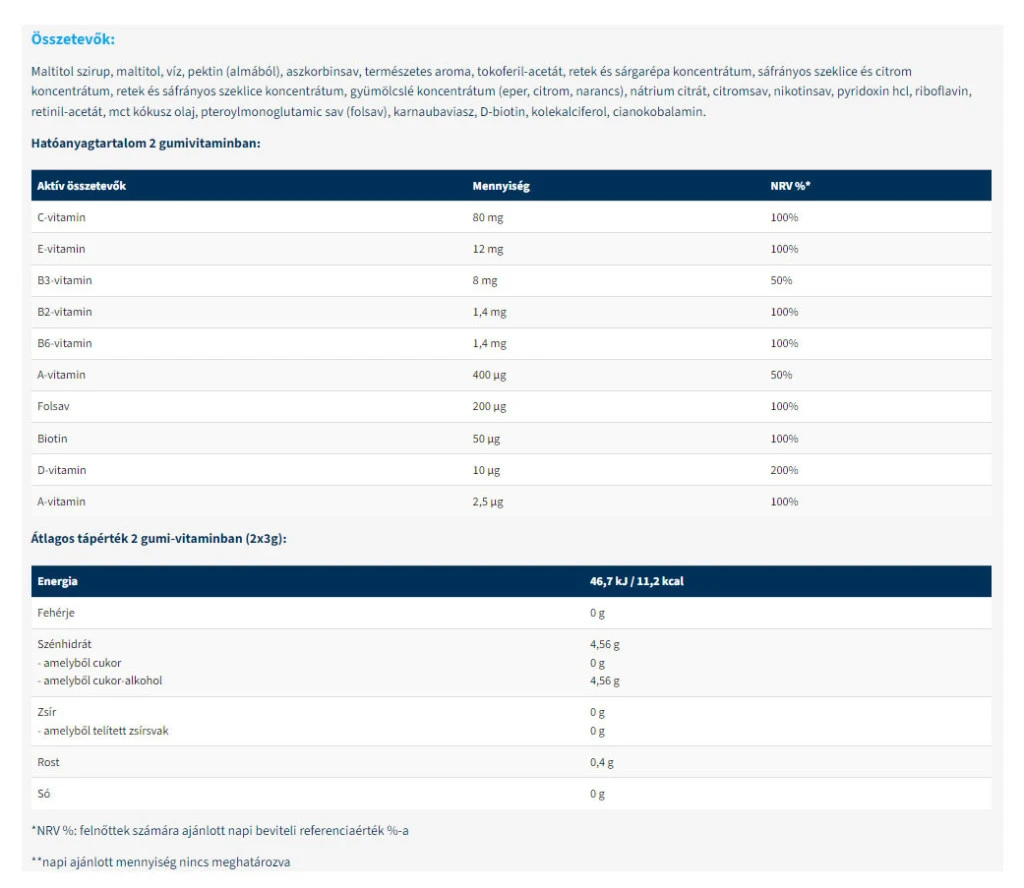The width and height of the screenshot is (1024, 888).
Task: Click the Hatóanyagtartalom 2 gumivitaminban heading
Action: [x=146, y=144]
